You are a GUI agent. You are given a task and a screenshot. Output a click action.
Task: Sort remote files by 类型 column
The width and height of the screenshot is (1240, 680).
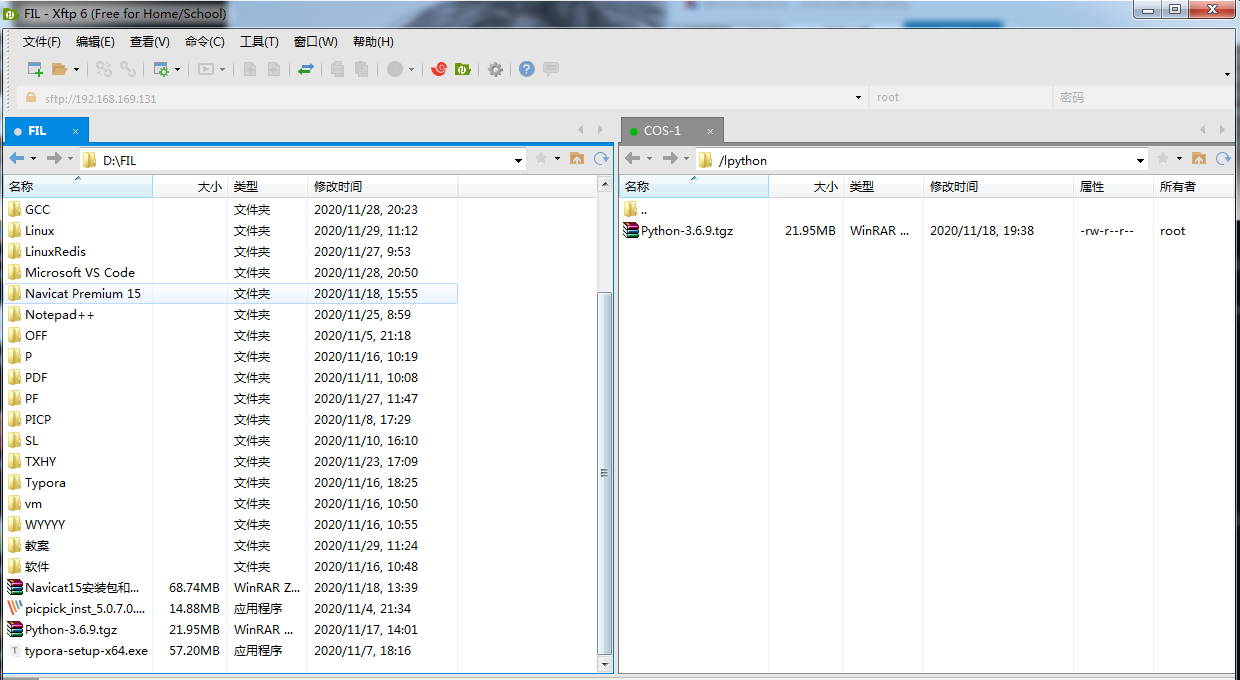(883, 187)
